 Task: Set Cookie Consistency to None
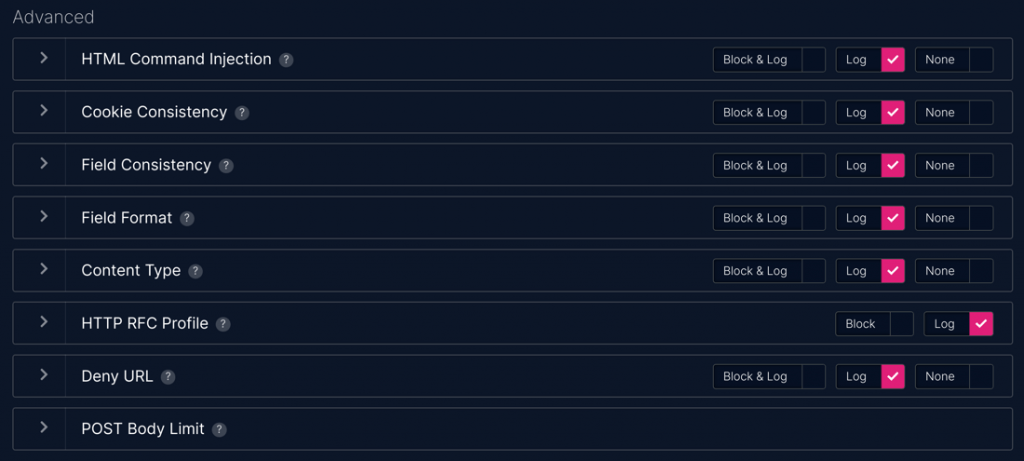(981, 112)
